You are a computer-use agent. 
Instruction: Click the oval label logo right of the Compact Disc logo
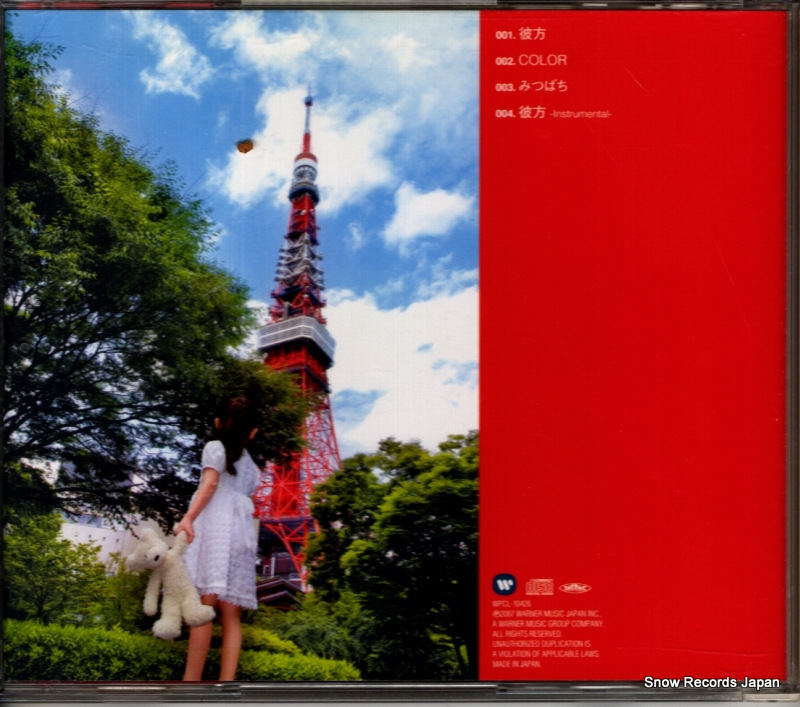click(574, 587)
